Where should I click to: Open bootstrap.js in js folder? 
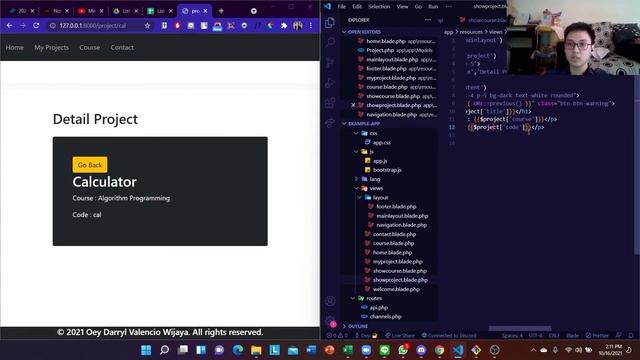387,170
